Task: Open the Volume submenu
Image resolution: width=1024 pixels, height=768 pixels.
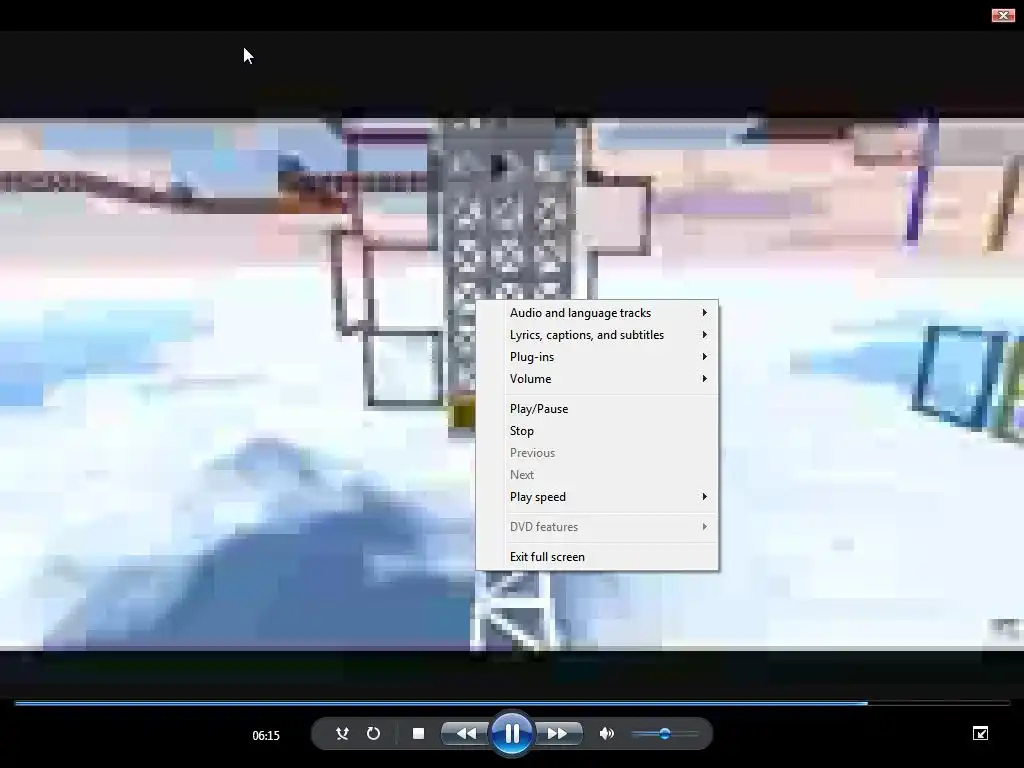Action: click(x=597, y=379)
